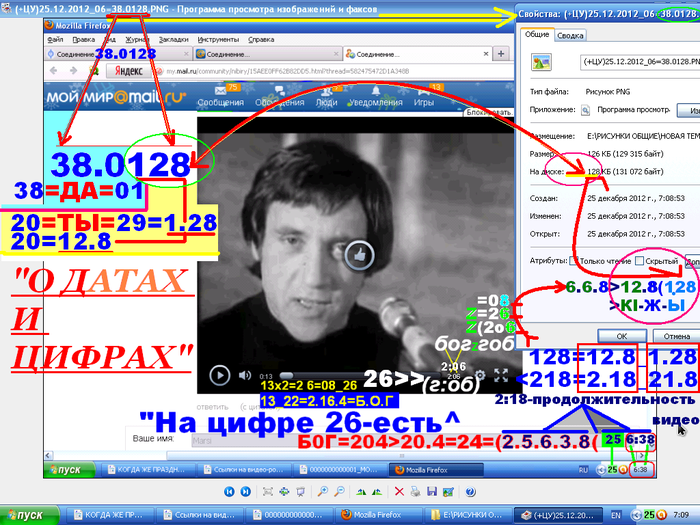Switch to КОГДА ЖЕ ПР... taskbar window
Viewport: 700px width, 525px height.
pos(110,515)
